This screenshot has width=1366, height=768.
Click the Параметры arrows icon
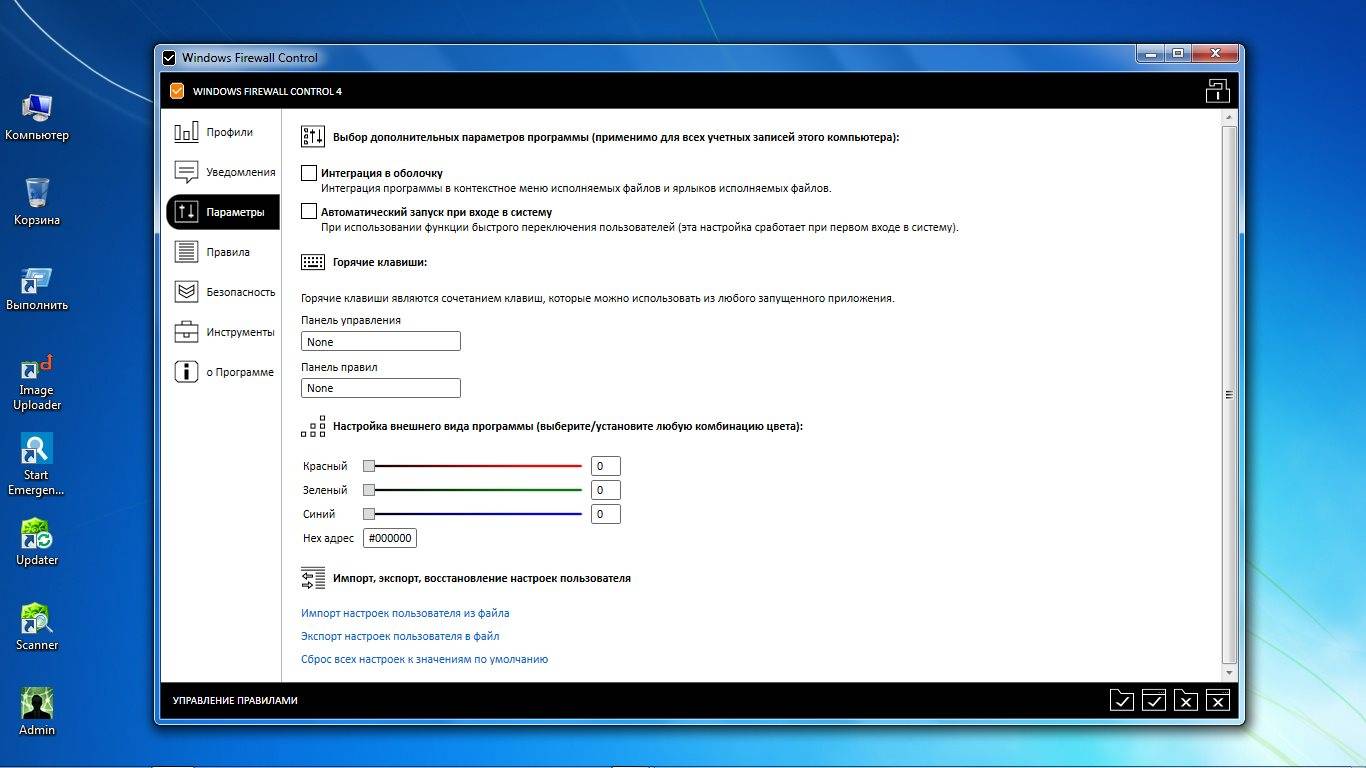(x=186, y=212)
